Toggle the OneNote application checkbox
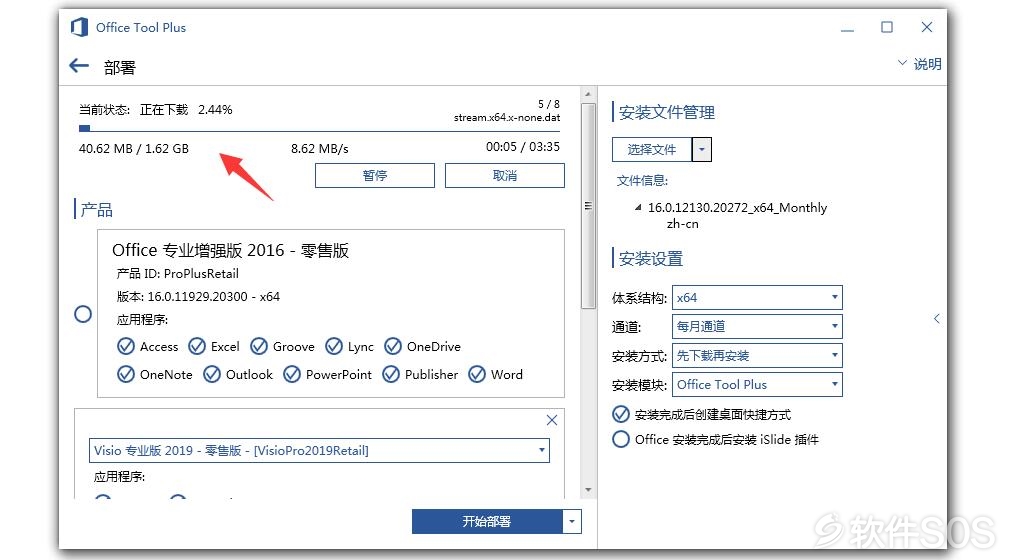The width and height of the screenshot is (1011, 560). click(x=126, y=374)
